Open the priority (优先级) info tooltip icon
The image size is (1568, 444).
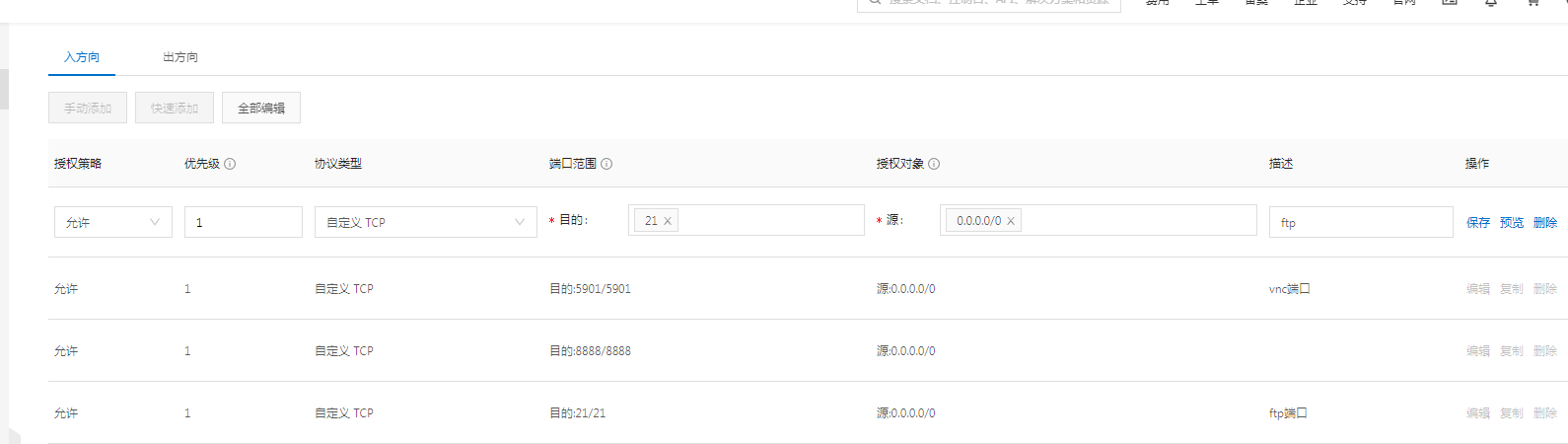point(230,164)
